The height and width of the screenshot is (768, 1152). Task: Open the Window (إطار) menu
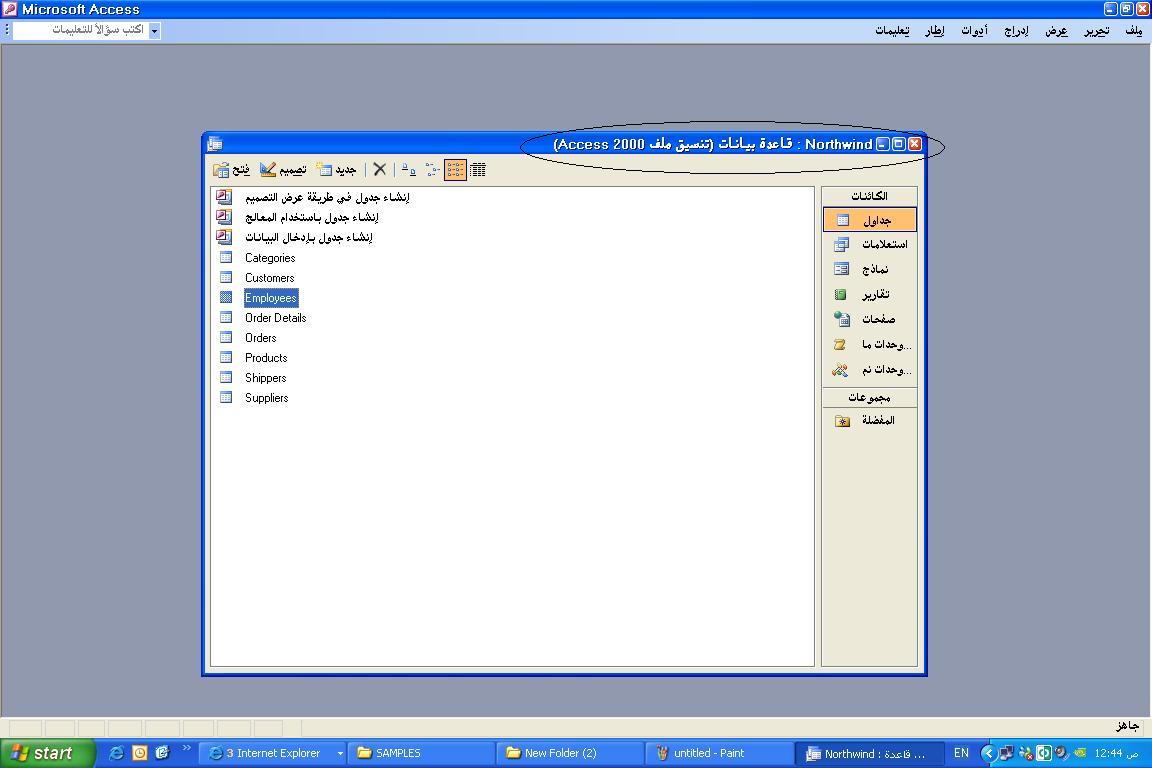coord(935,30)
